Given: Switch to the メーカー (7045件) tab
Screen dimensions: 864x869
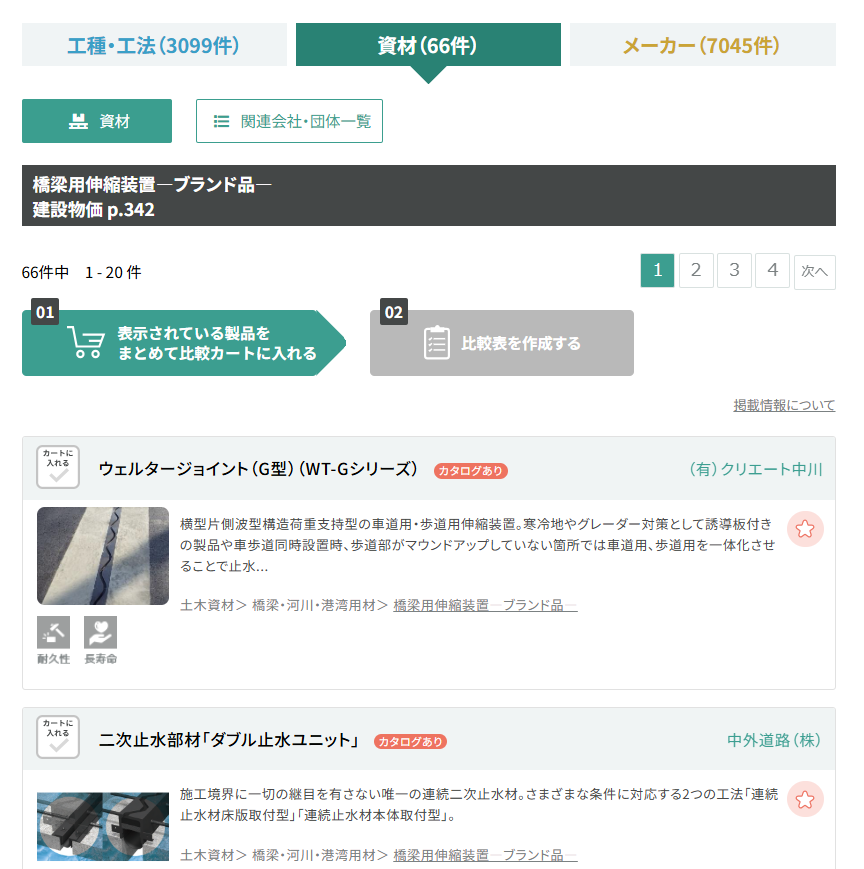Looking at the screenshot, I should 702,45.
